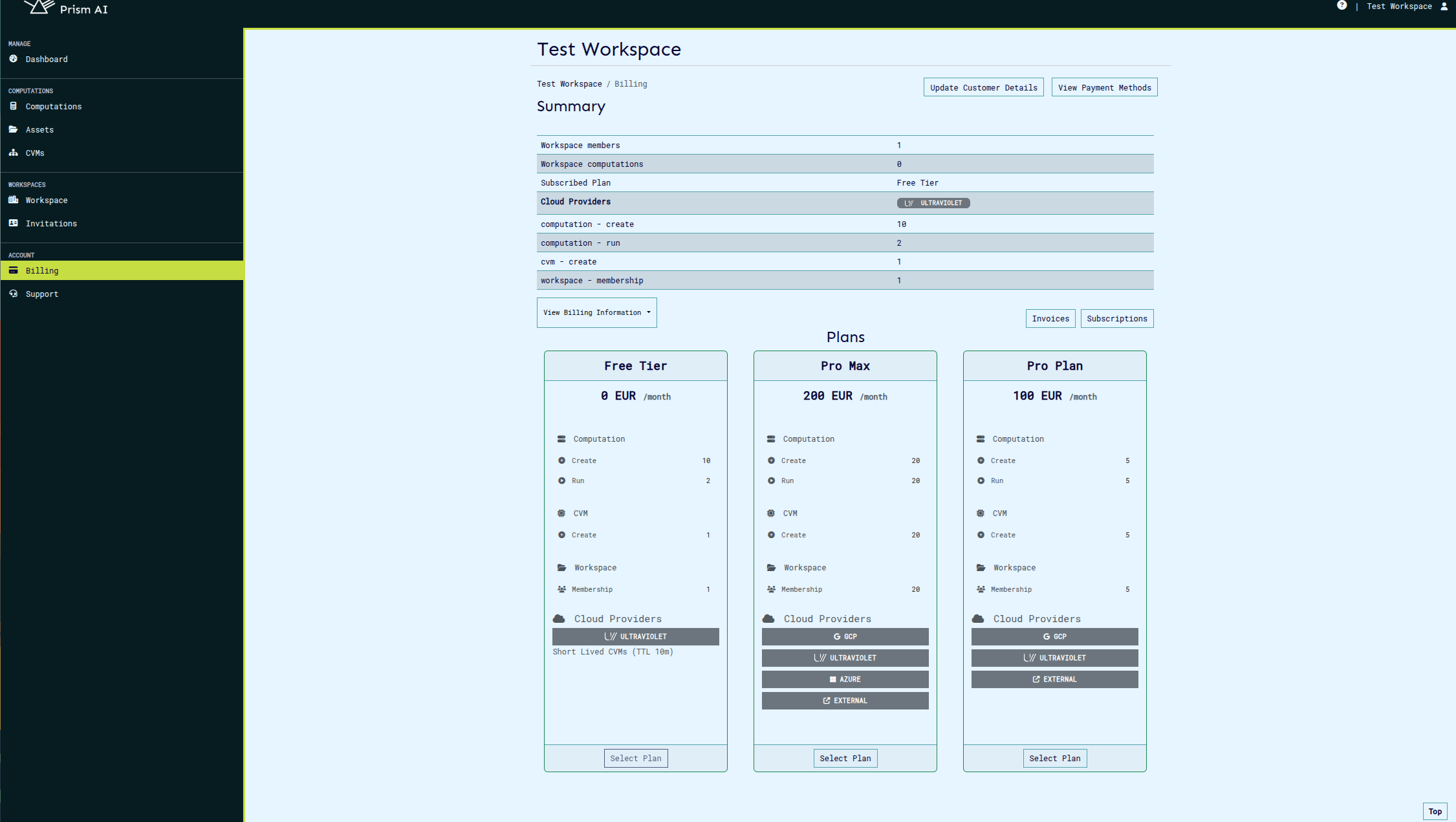Expand View Billing Information dropdown

[596, 312]
